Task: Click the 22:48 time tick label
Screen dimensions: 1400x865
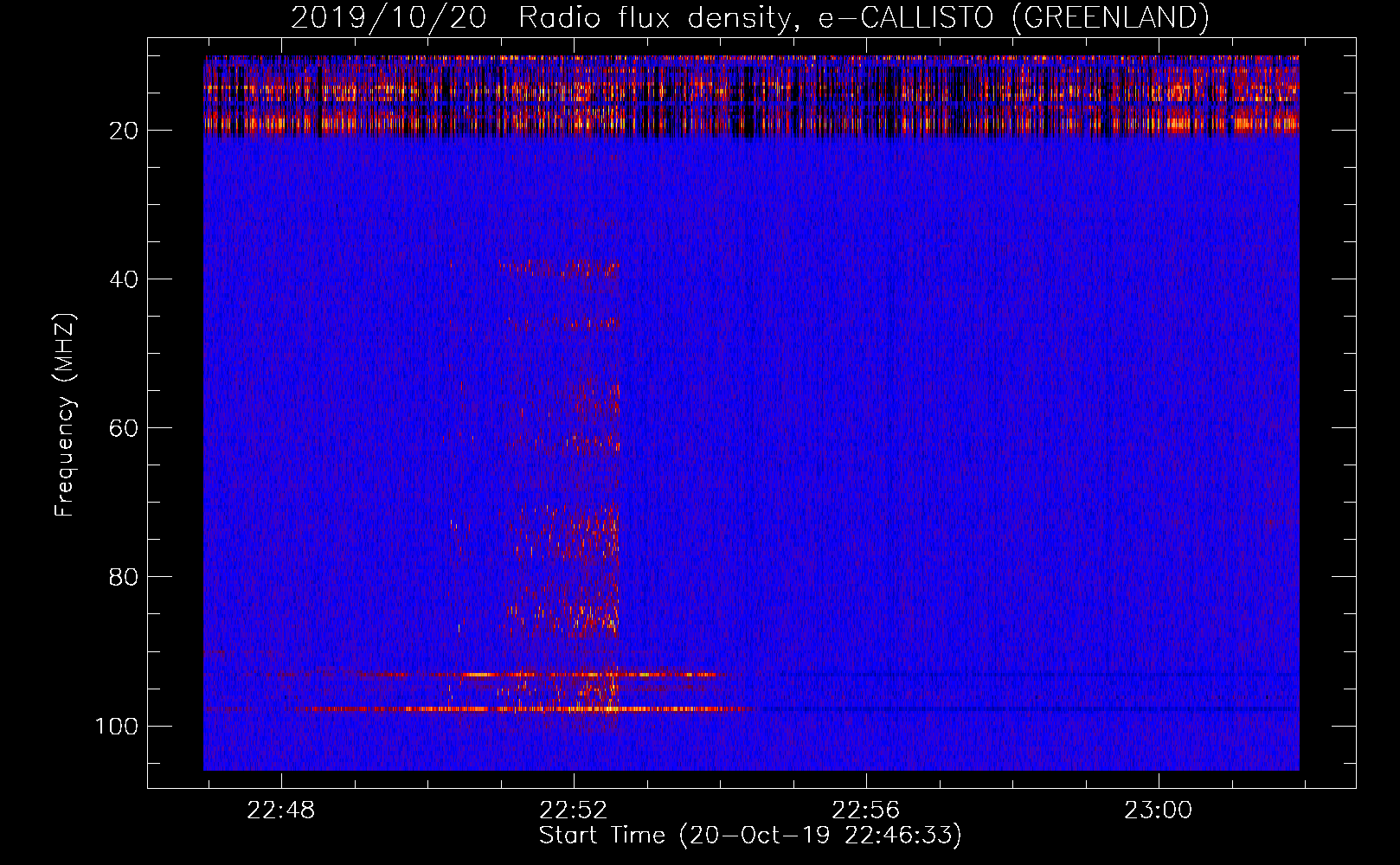Action: click(x=281, y=811)
